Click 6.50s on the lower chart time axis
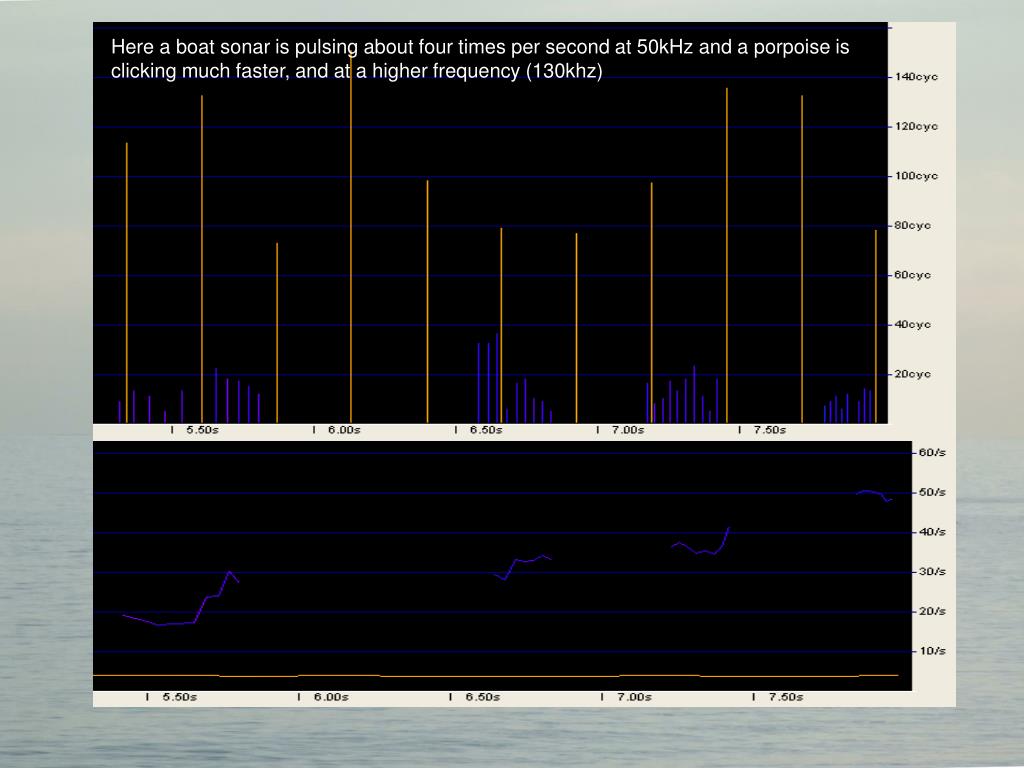 point(483,697)
